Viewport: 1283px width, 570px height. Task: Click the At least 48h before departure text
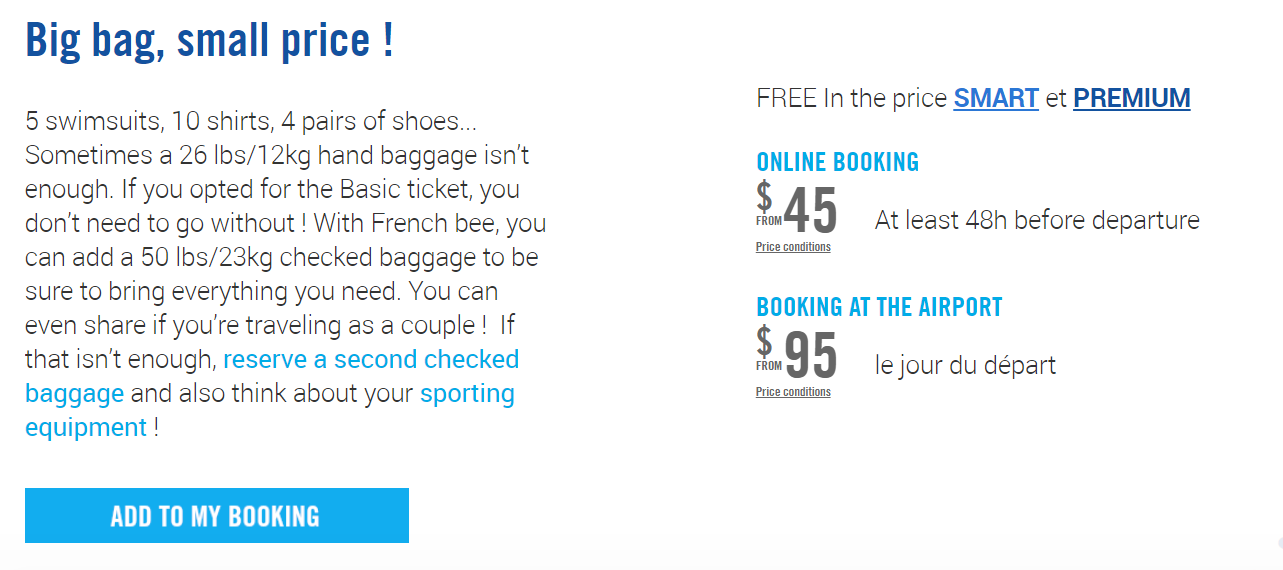(1037, 220)
